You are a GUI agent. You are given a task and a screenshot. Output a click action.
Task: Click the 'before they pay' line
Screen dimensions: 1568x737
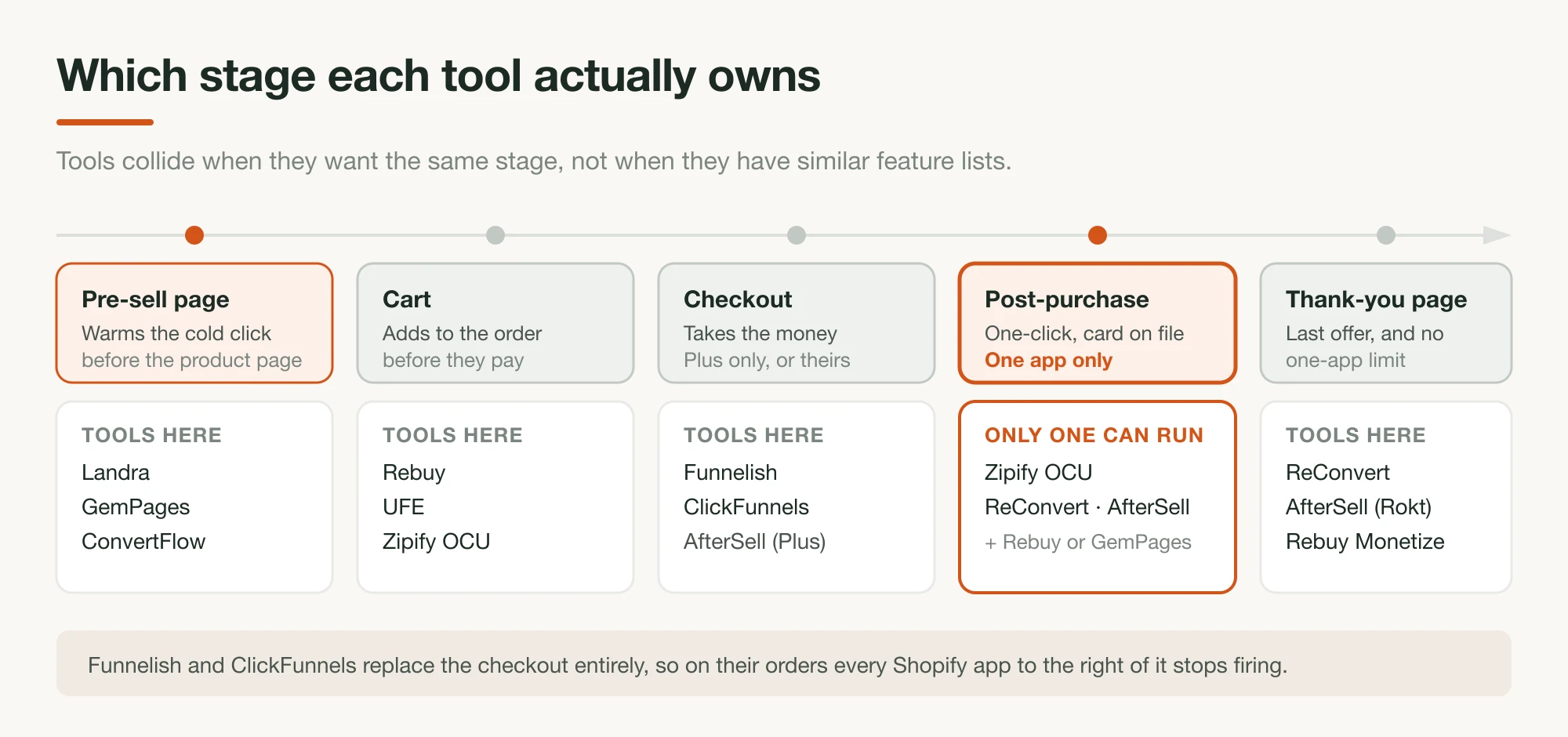[x=453, y=361]
